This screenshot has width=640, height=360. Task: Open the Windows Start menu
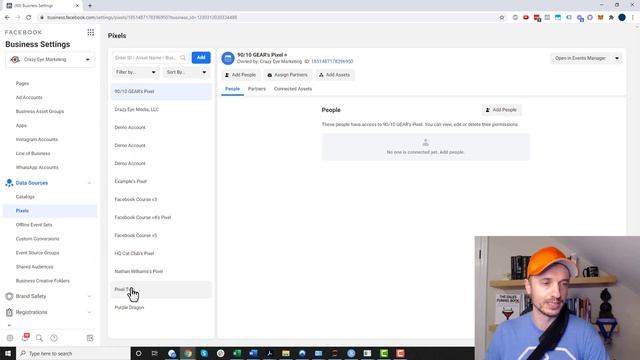point(8,353)
